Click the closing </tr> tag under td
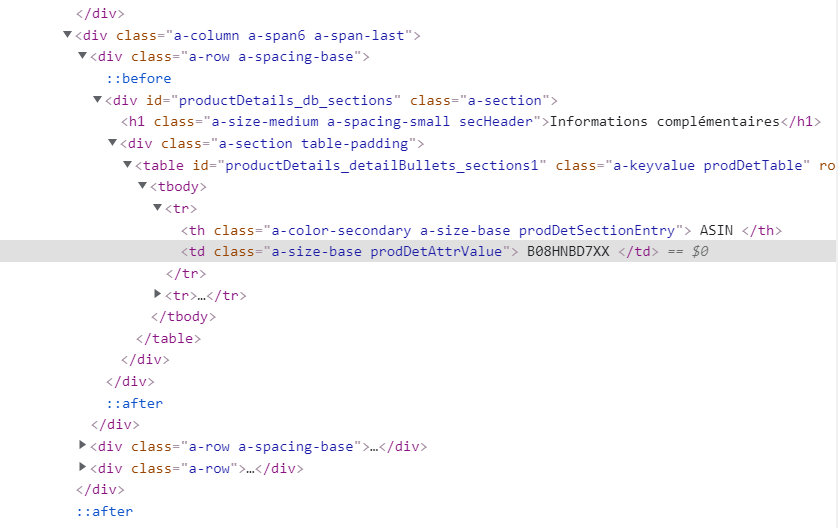The image size is (838, 528). coord(185,273)
